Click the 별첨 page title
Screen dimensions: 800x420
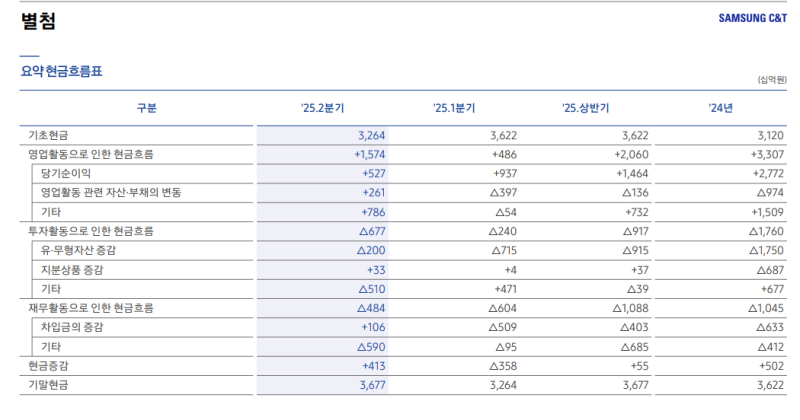pyautogui.click(x=38, y=21)
